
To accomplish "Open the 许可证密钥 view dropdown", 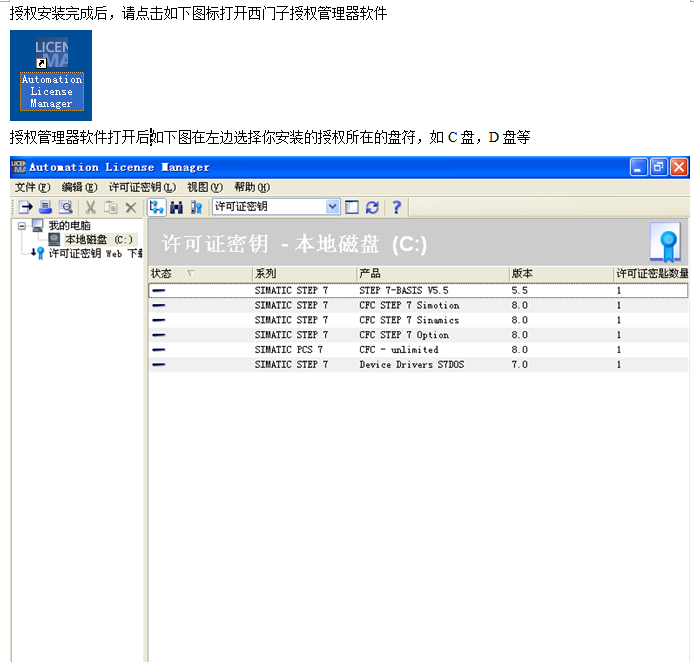I will (x=332, y=207).
